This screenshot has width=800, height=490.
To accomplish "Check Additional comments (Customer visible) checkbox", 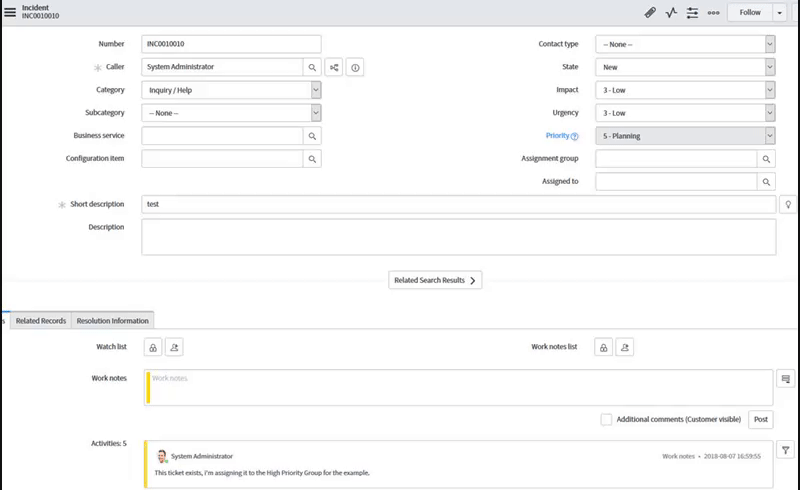I will pyautogui.click(x=607, y=419).
